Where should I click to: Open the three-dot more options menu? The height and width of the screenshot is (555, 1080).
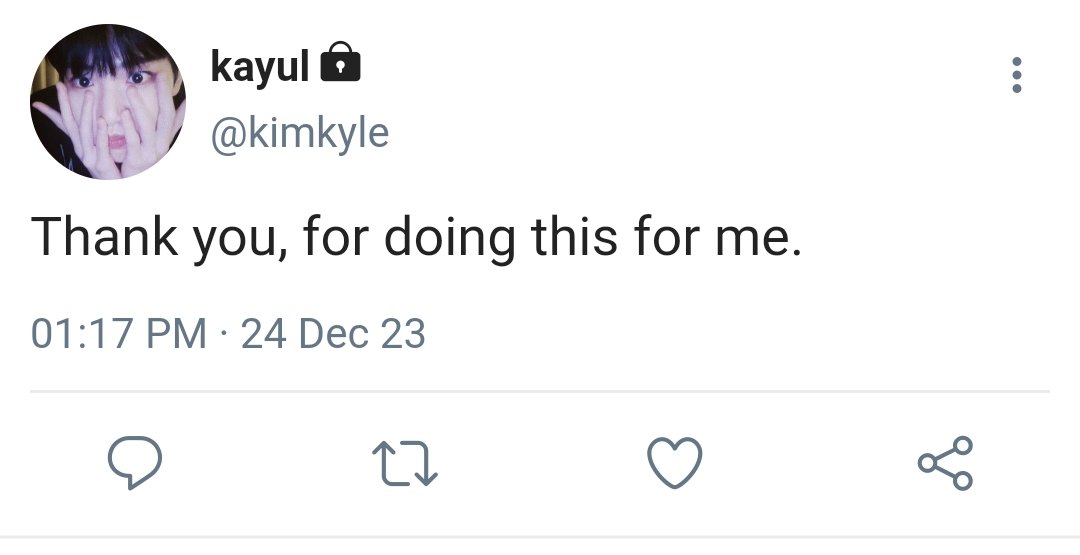1017,76
